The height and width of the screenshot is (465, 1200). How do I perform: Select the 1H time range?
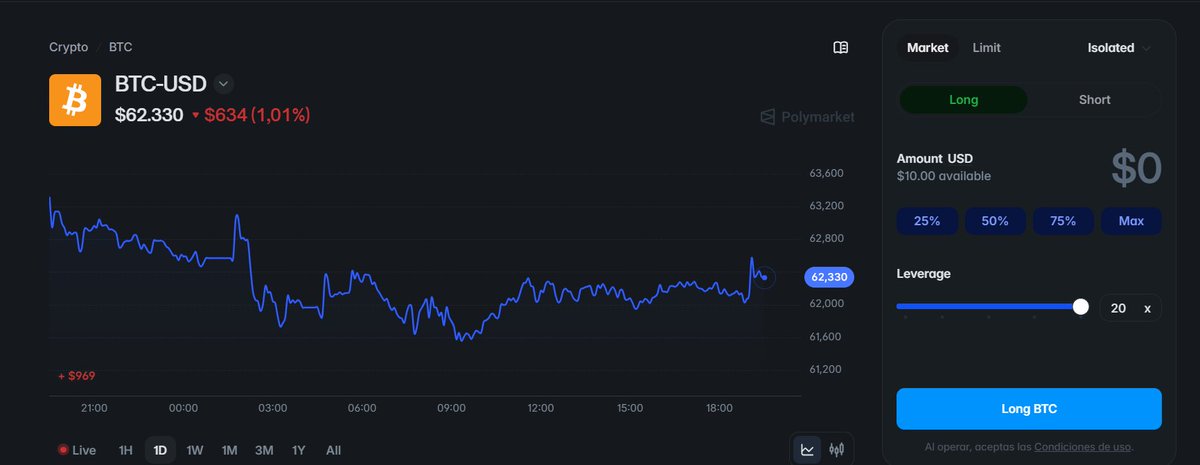(125, 451)
